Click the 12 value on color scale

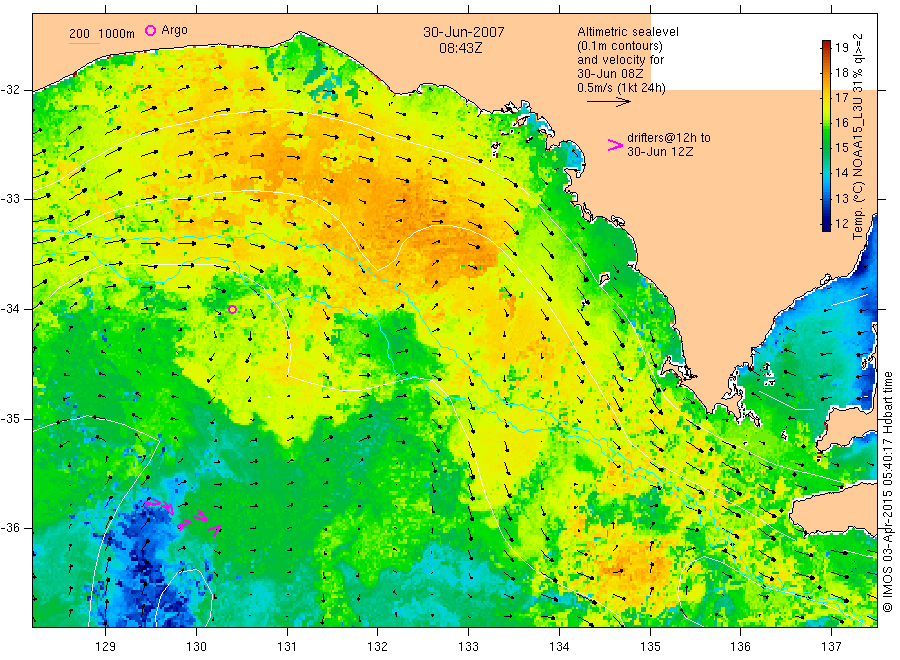pos(841,223)
